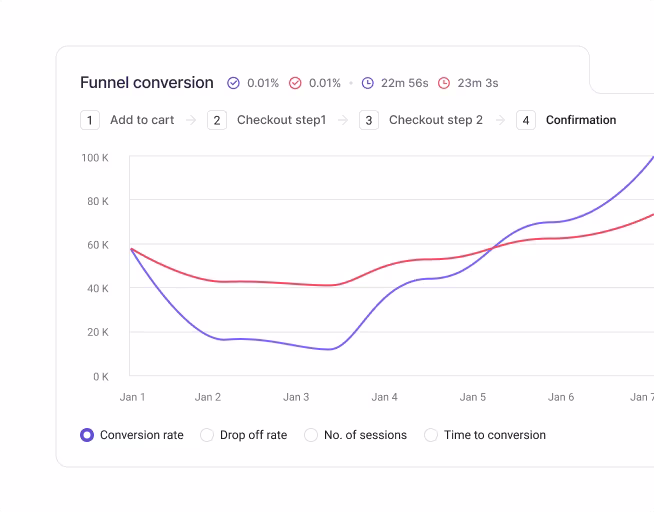Click the Jan 4 axis label

click(x=385, y=397)
